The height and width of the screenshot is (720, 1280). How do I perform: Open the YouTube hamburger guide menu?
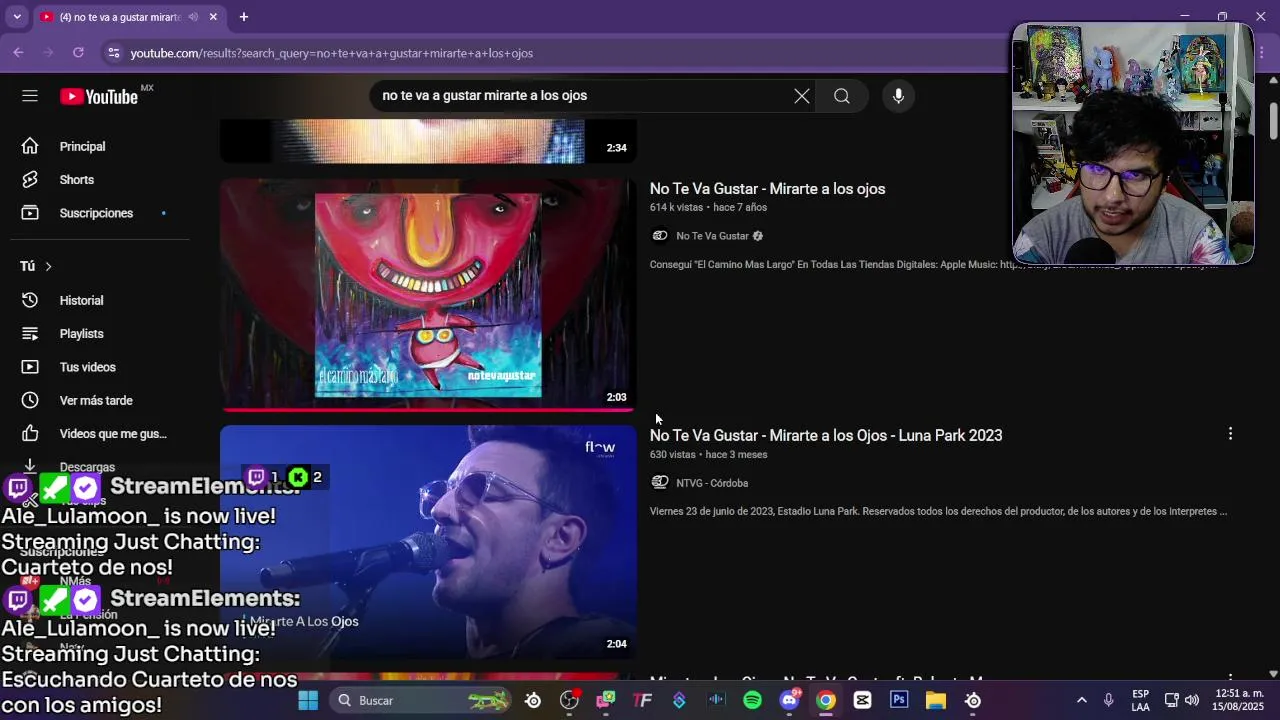(30, 96)
